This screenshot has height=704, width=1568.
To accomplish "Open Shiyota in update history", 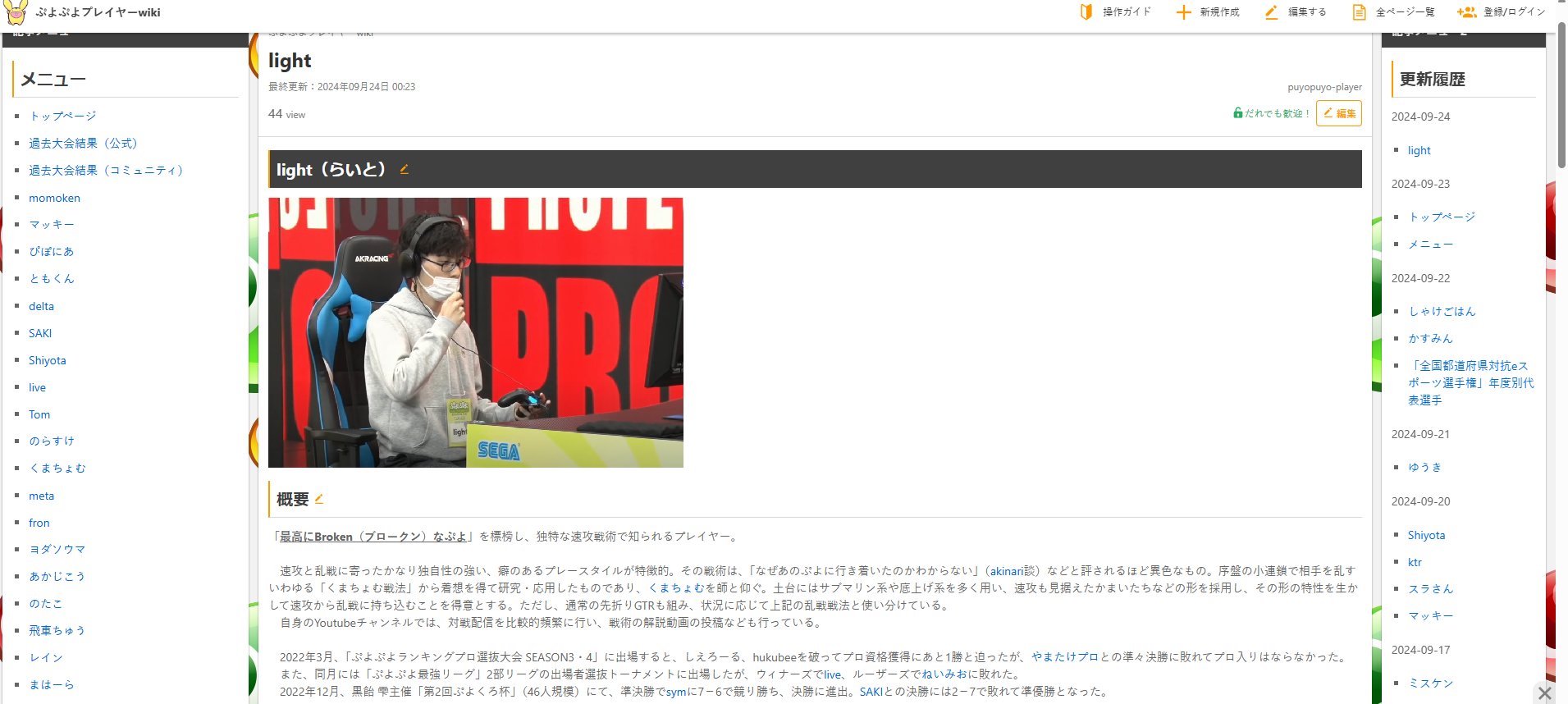I will point(1427,535).
